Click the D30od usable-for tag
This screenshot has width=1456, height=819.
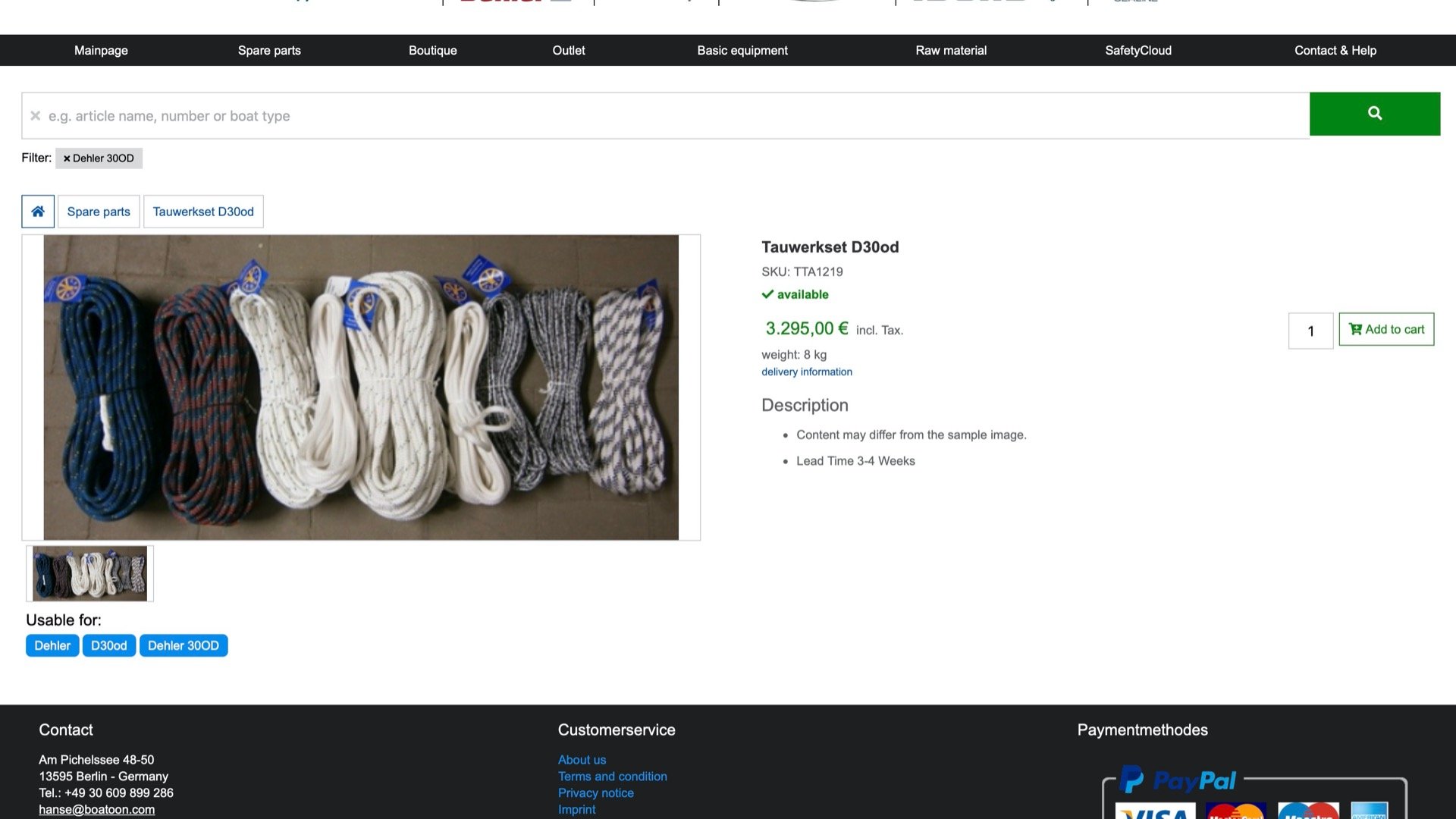[108, 645]
